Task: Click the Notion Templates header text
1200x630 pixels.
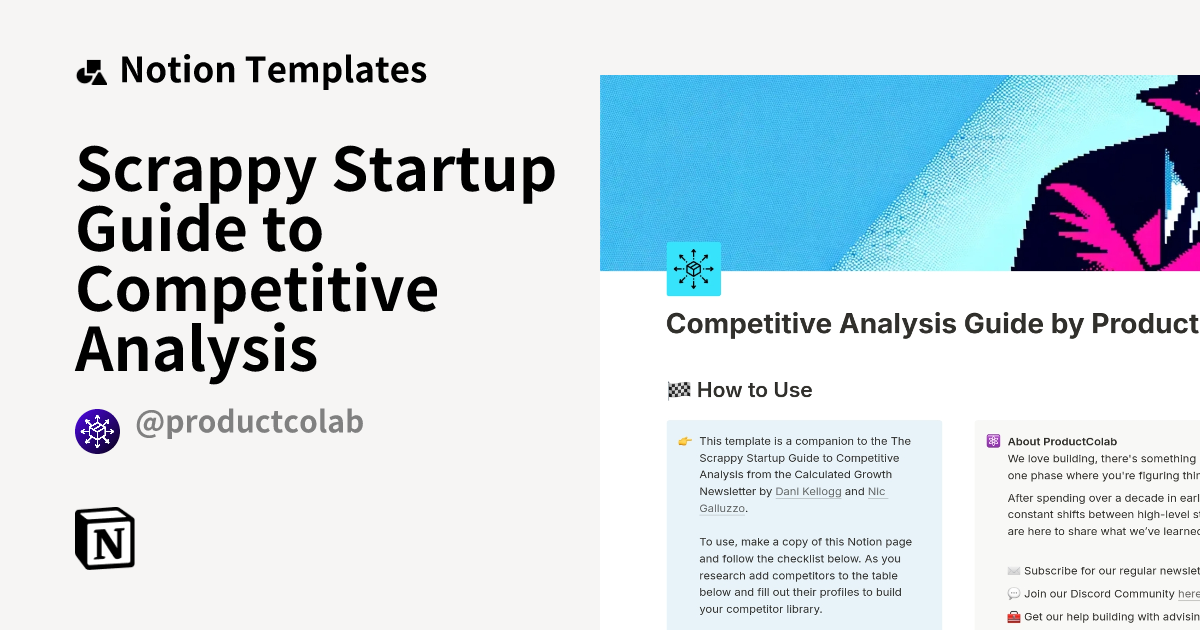Action: (273, 69)
